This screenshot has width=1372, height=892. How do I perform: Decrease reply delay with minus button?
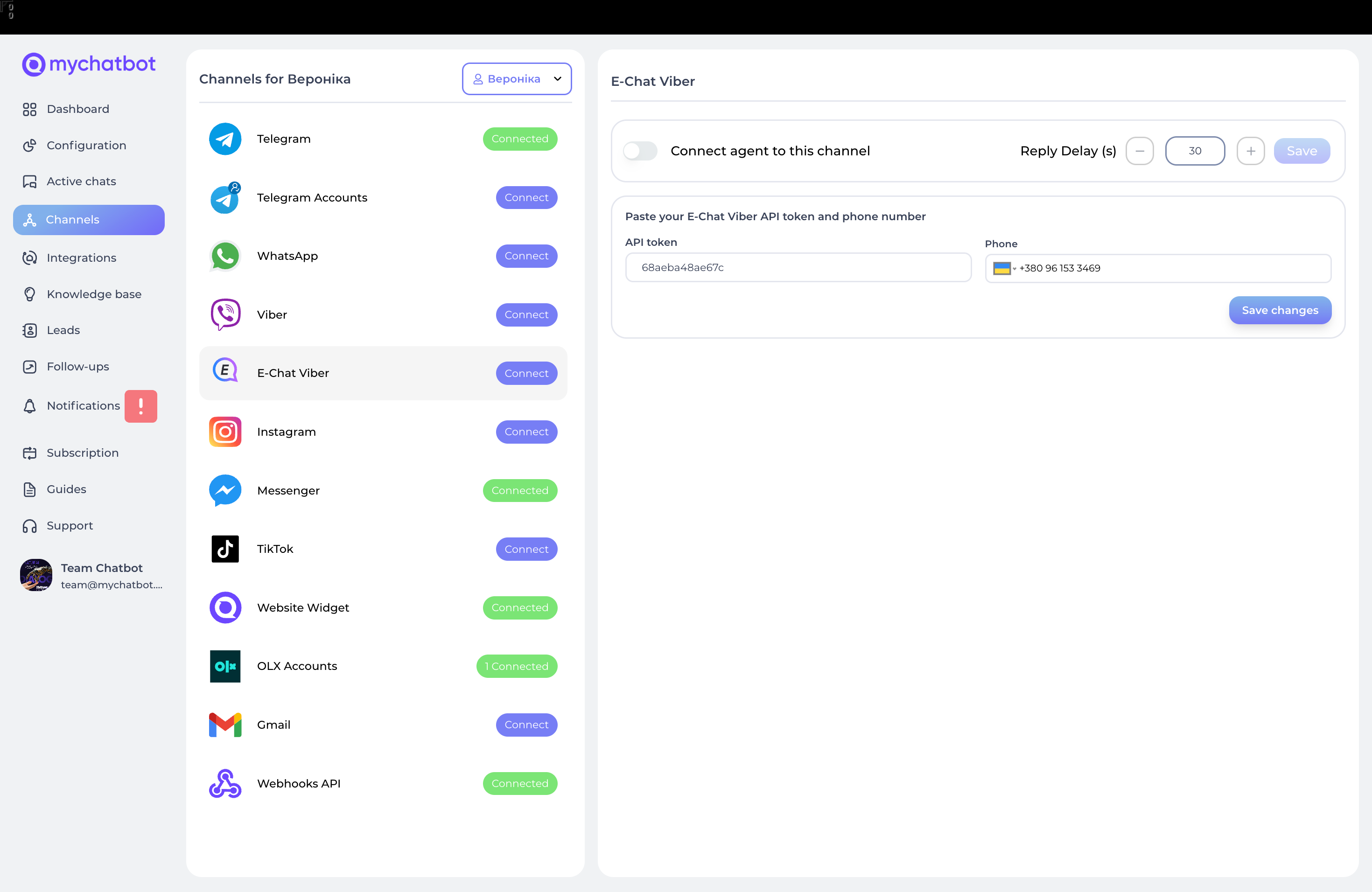[1139, 151]
